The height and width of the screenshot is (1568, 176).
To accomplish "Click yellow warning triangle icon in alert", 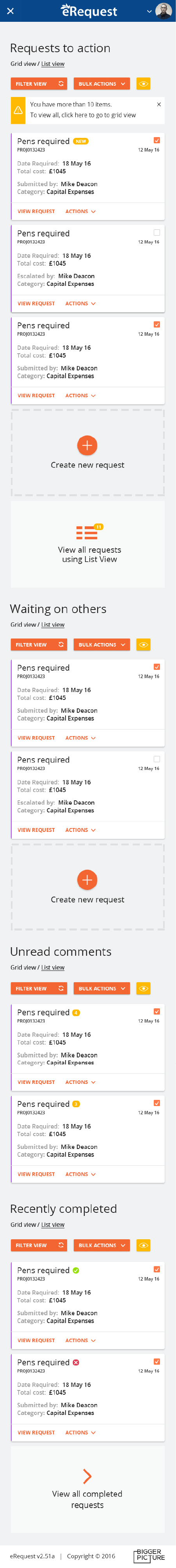I will 18,109.
